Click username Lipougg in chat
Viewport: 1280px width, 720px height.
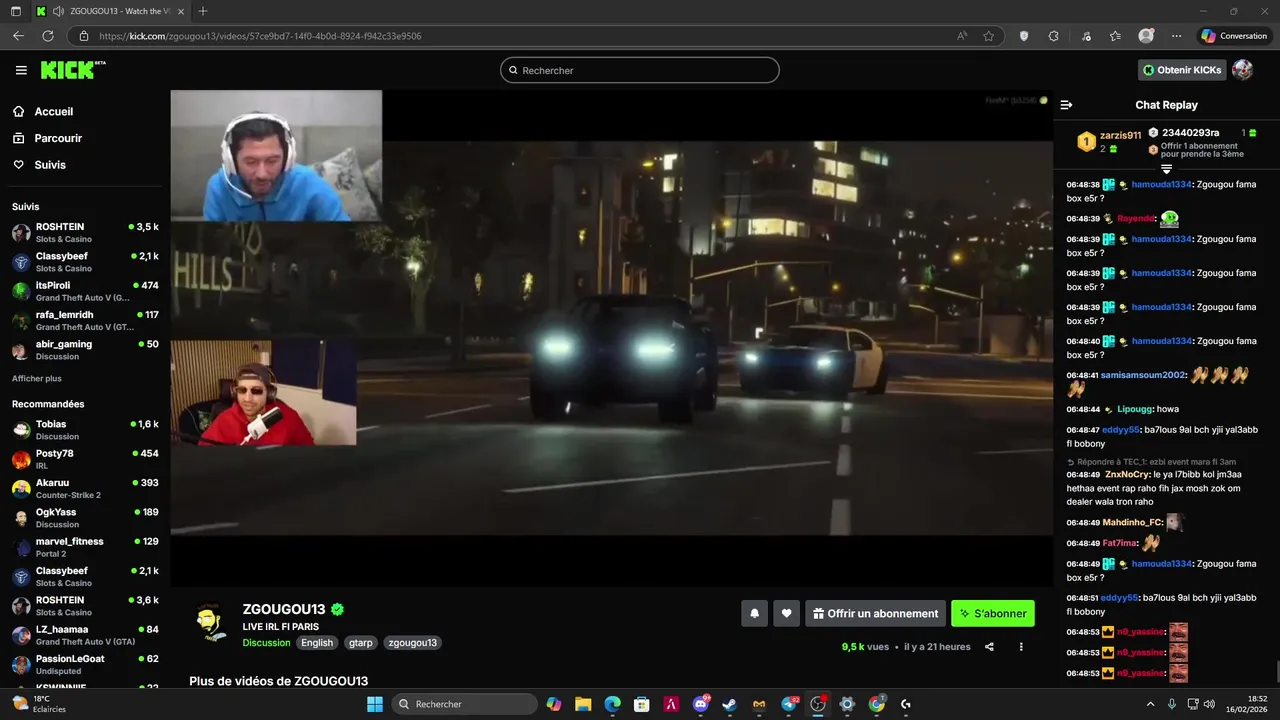point(1135,410)
